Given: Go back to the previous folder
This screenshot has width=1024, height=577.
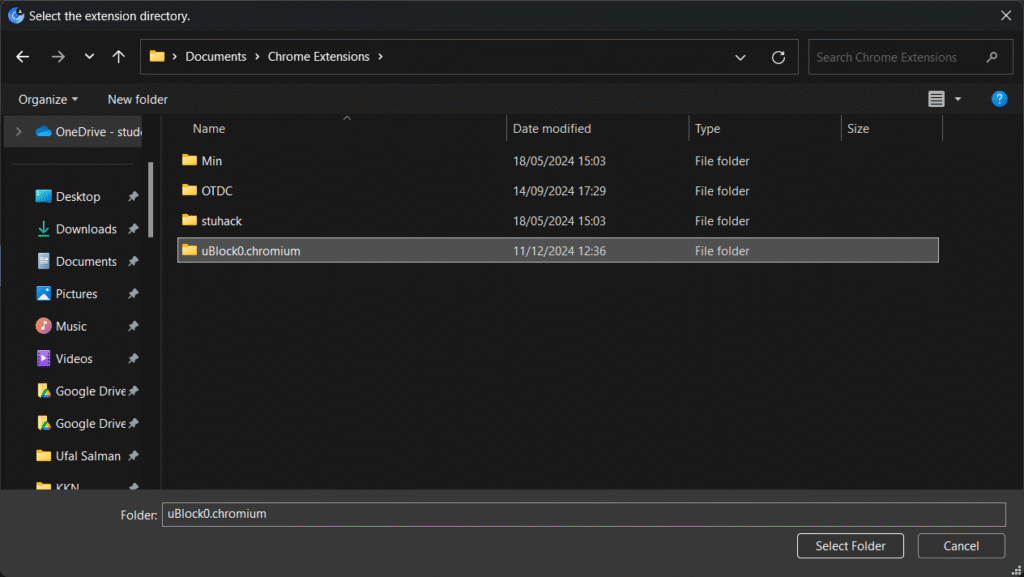Looking at the screenshot, I should click(x=23, y=57).
